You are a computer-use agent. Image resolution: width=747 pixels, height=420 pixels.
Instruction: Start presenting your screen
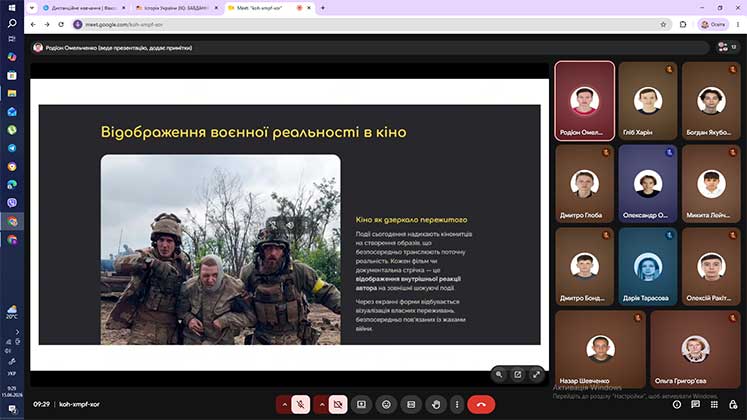362,404
